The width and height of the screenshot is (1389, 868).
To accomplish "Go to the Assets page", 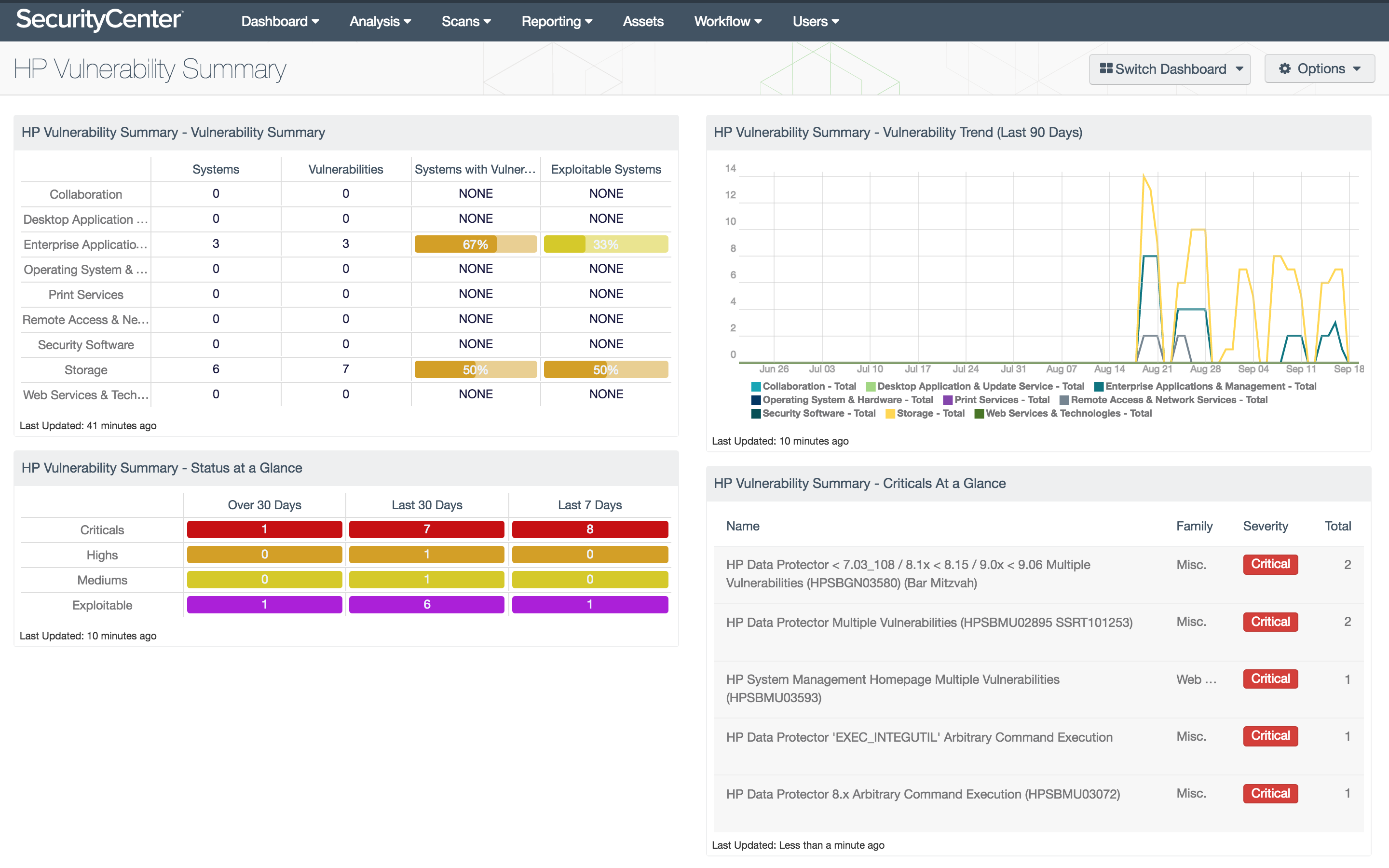I will (x=643, y=21).
